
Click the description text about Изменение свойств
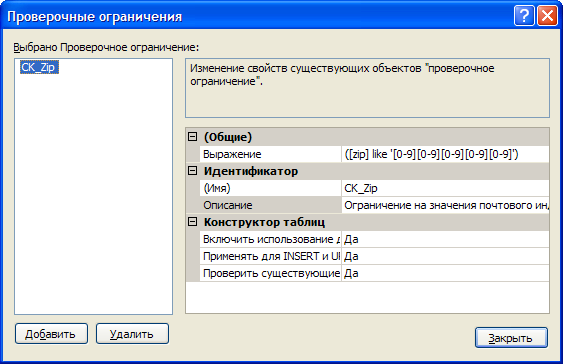tap(342, 75)
